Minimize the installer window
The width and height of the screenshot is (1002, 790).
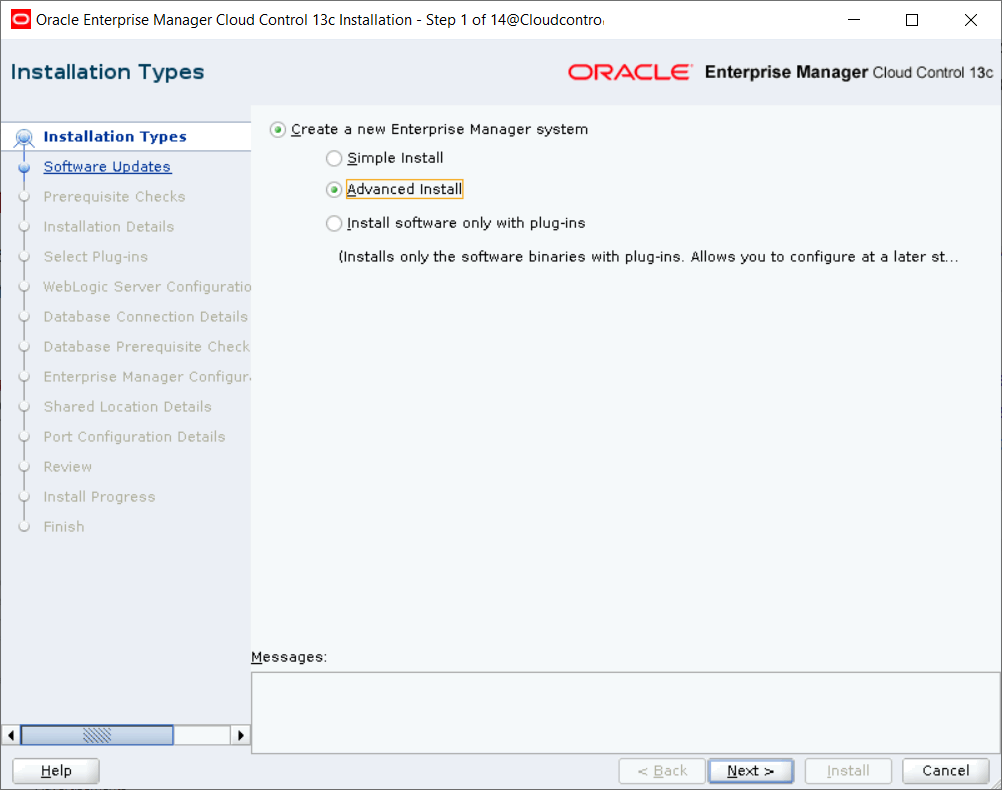click(854, 20)
